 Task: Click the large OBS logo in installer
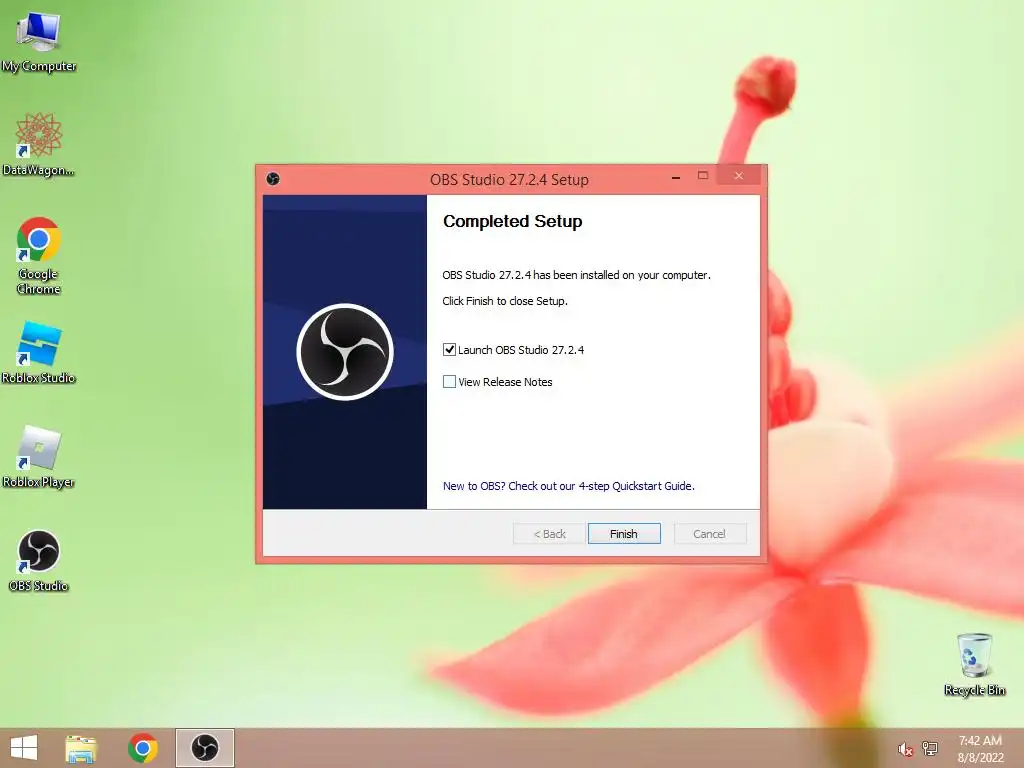[345, 352]
